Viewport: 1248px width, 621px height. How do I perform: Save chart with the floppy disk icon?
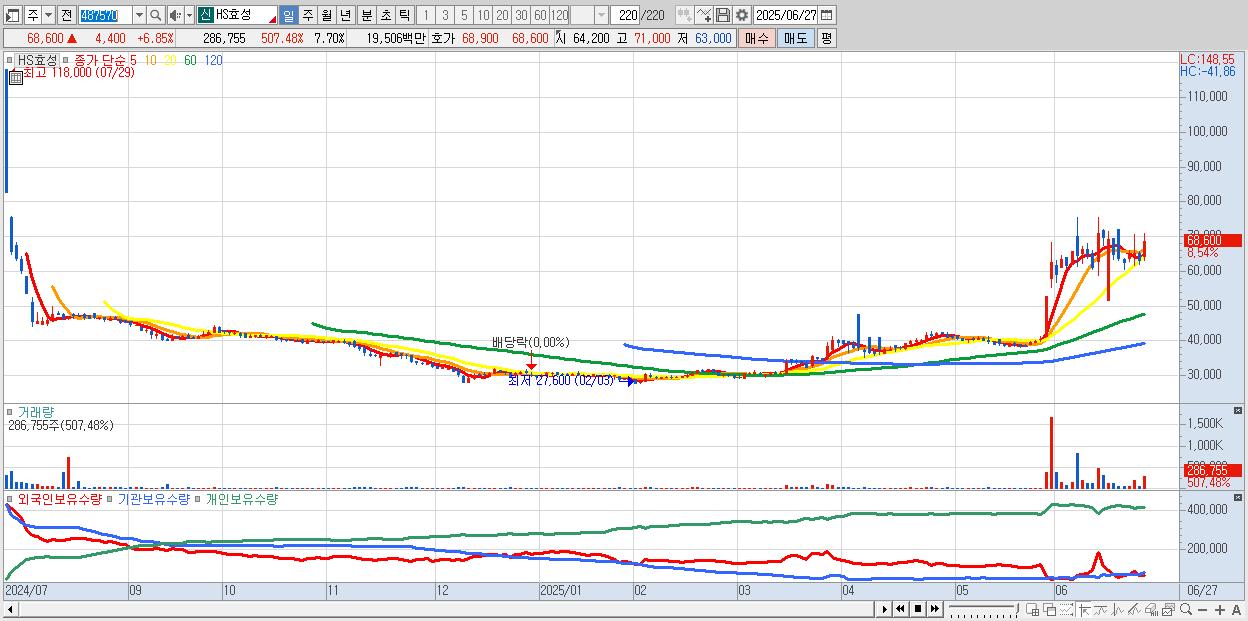(722, 15)
